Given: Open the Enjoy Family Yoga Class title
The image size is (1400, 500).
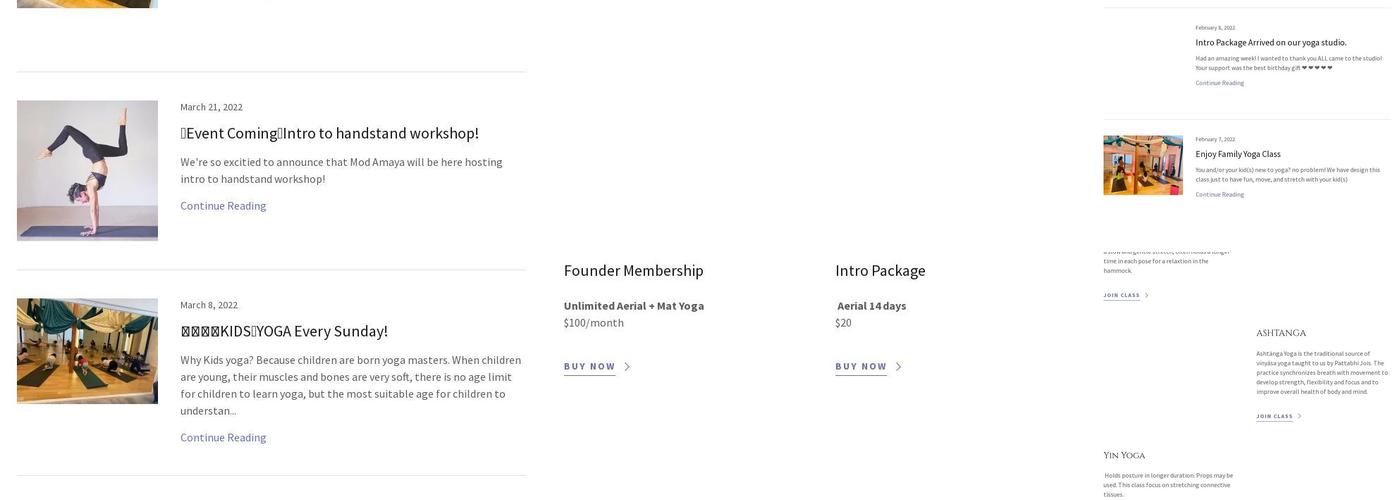Looking at the screenshot, I should tap(1238, 154).
